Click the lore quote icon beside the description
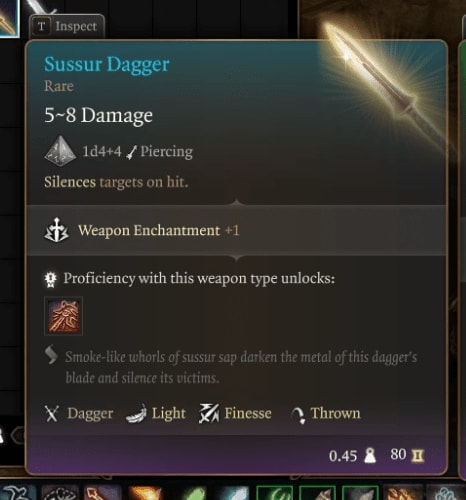Screen dimensions: 466x500 [51, 355]
